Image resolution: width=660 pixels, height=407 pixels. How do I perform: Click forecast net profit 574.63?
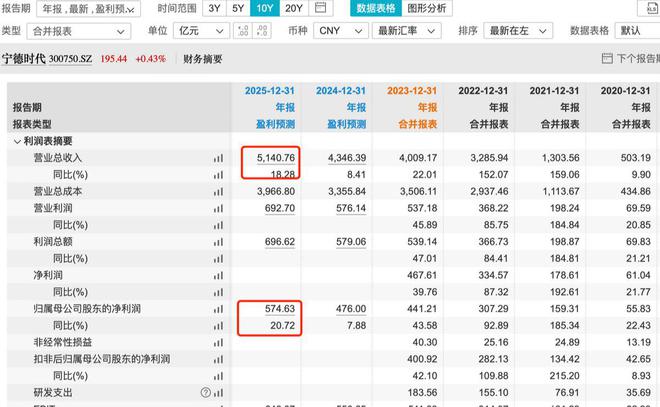[279, 309]
